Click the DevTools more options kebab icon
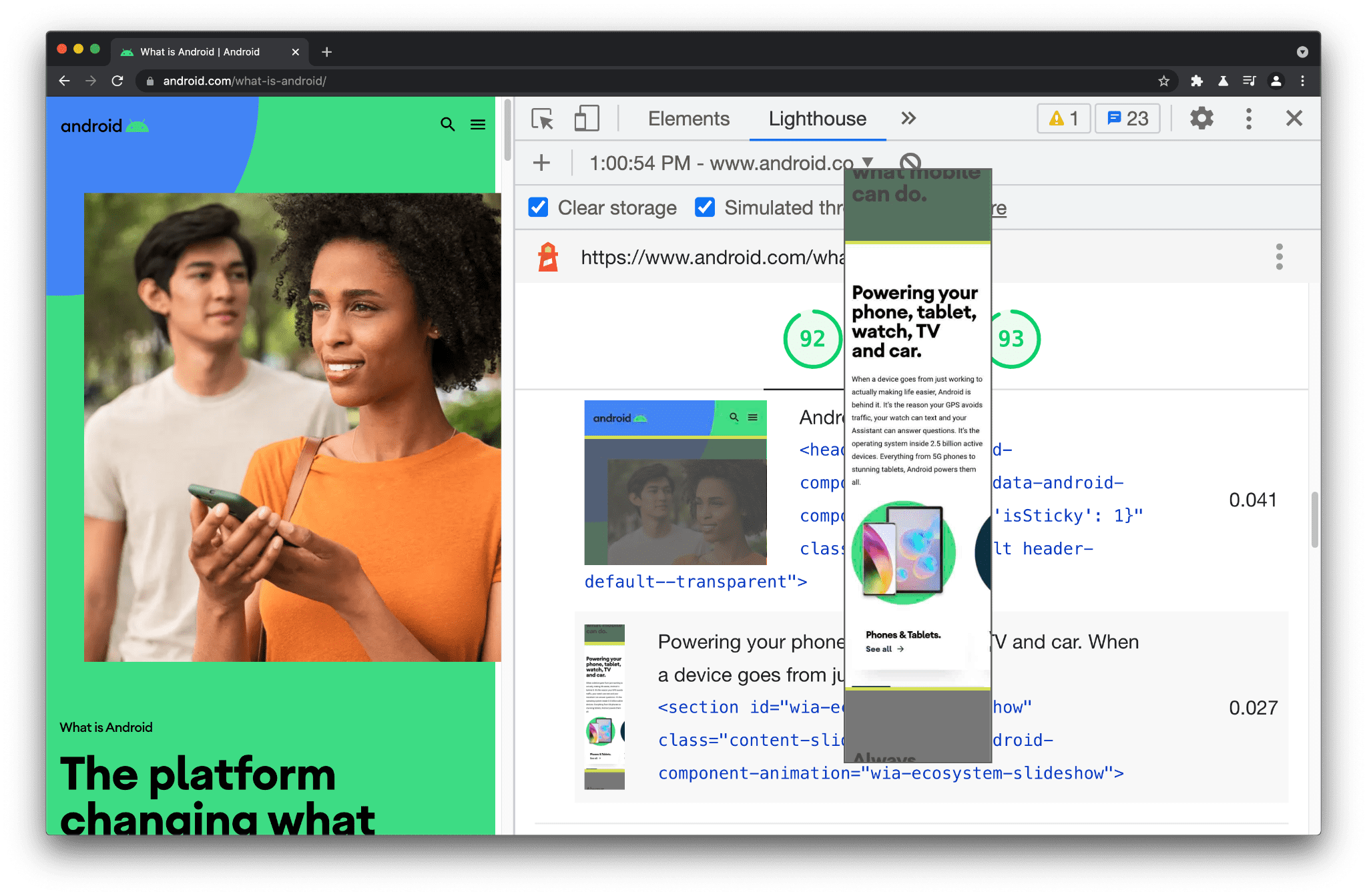 (x=1249, y=119)
